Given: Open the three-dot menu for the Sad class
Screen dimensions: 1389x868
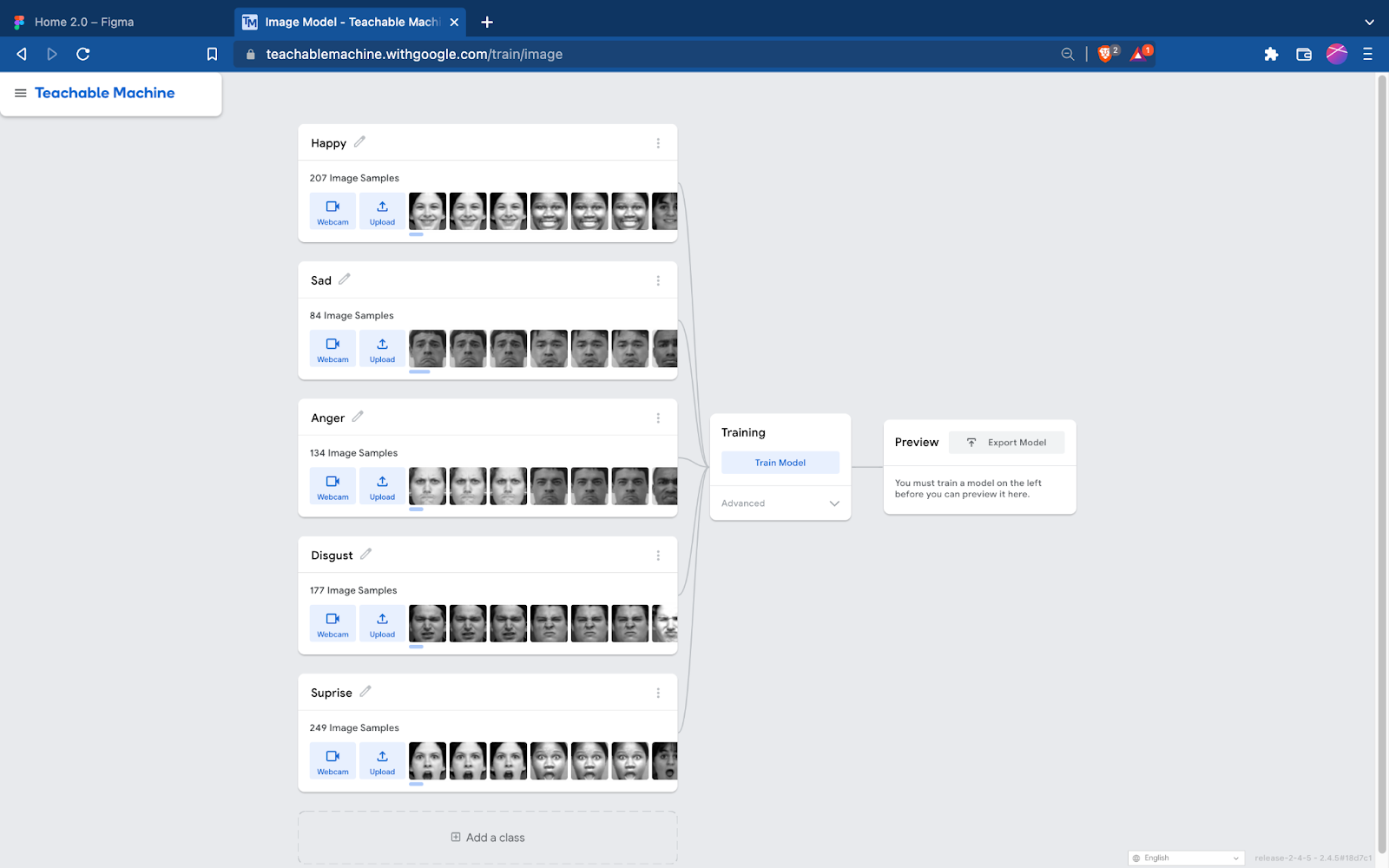Looking at the screenshot, I should [658, 279].
